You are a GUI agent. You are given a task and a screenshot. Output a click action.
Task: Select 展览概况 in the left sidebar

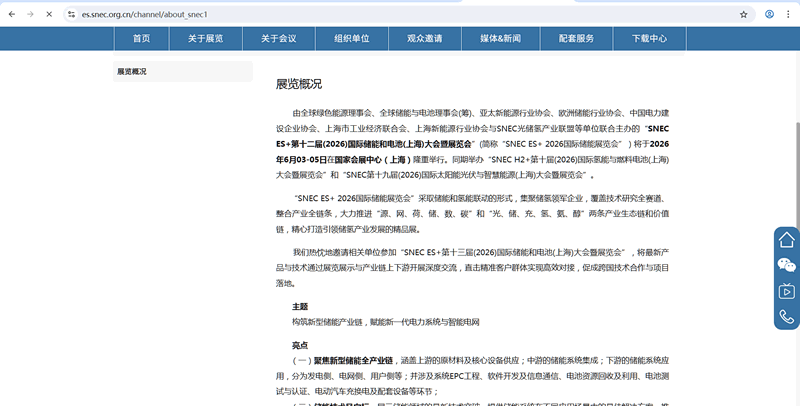point(132,72)
